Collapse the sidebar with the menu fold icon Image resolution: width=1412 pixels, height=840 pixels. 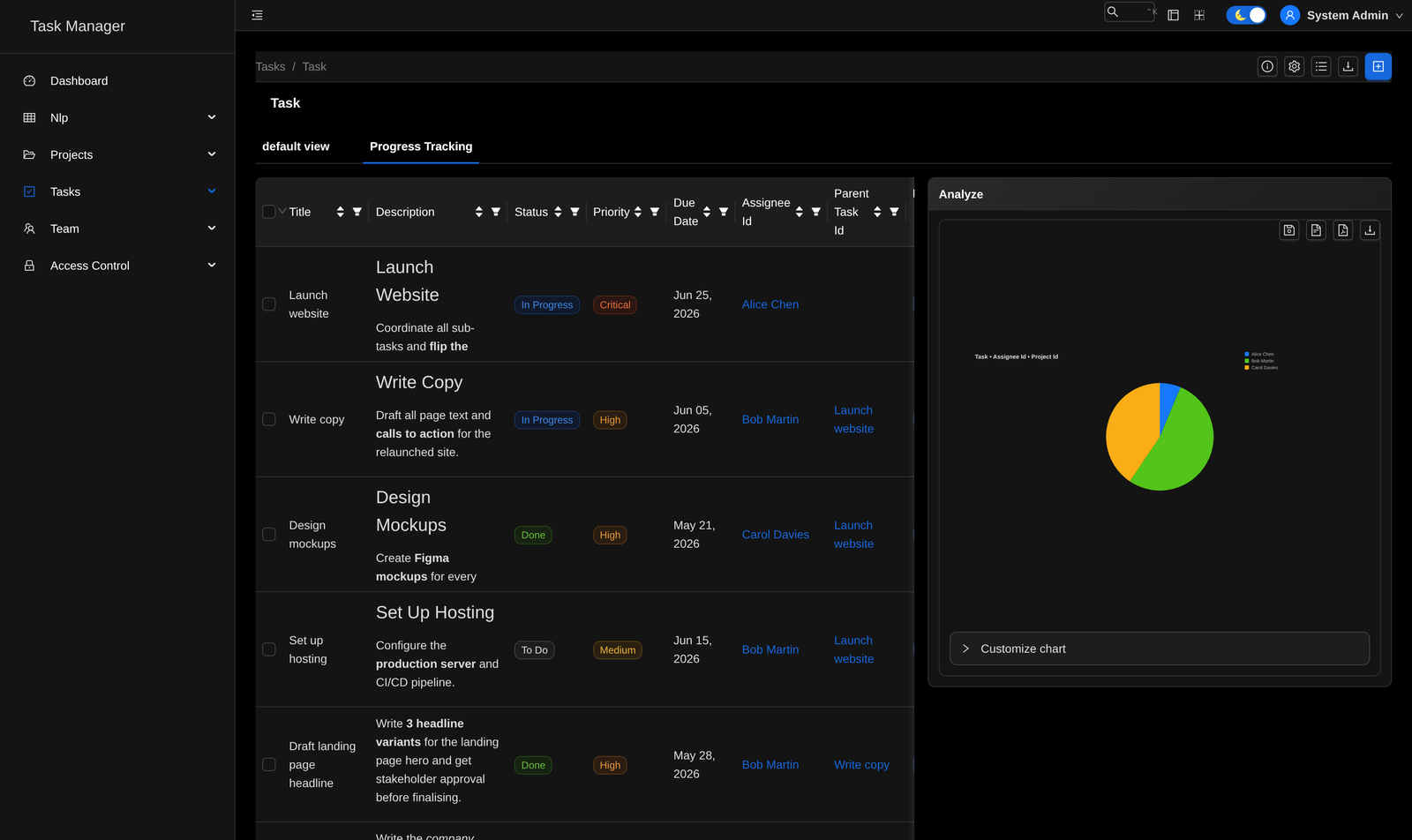tap(257, 15)
